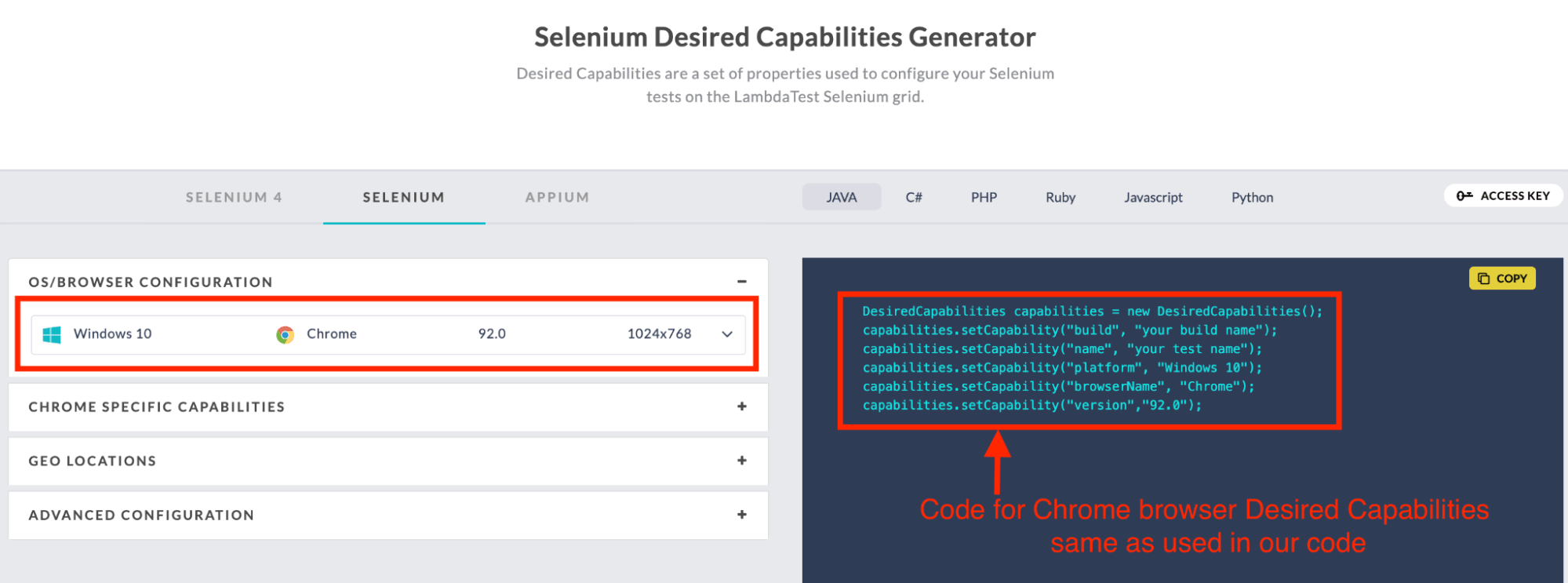
Task: Click the key icon in Access Key
Action: [1464, 195]
